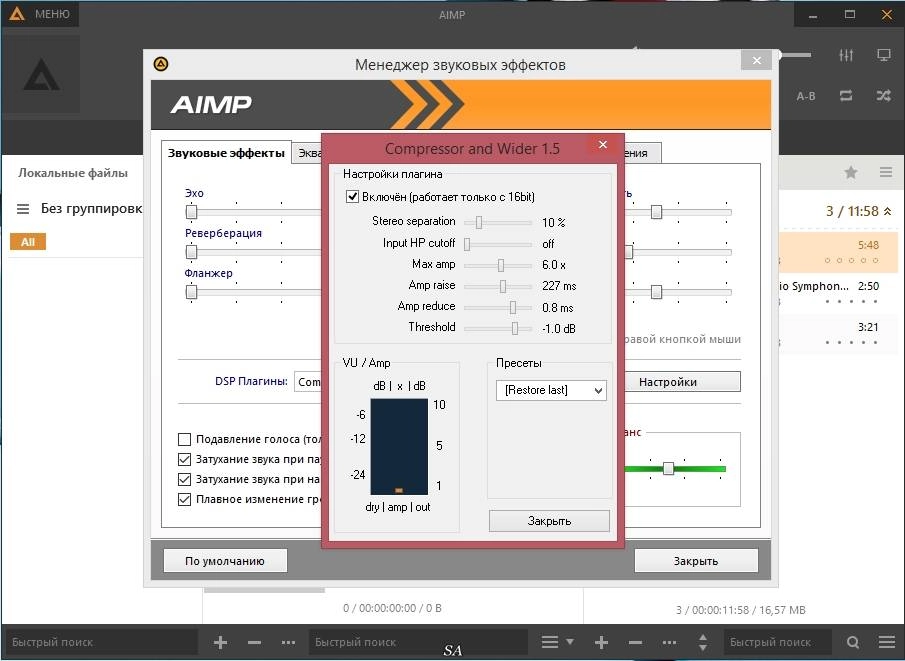Click the right three-dots more icon
Viewport: 905px width, 661px height.
click(x=669, y=642)
